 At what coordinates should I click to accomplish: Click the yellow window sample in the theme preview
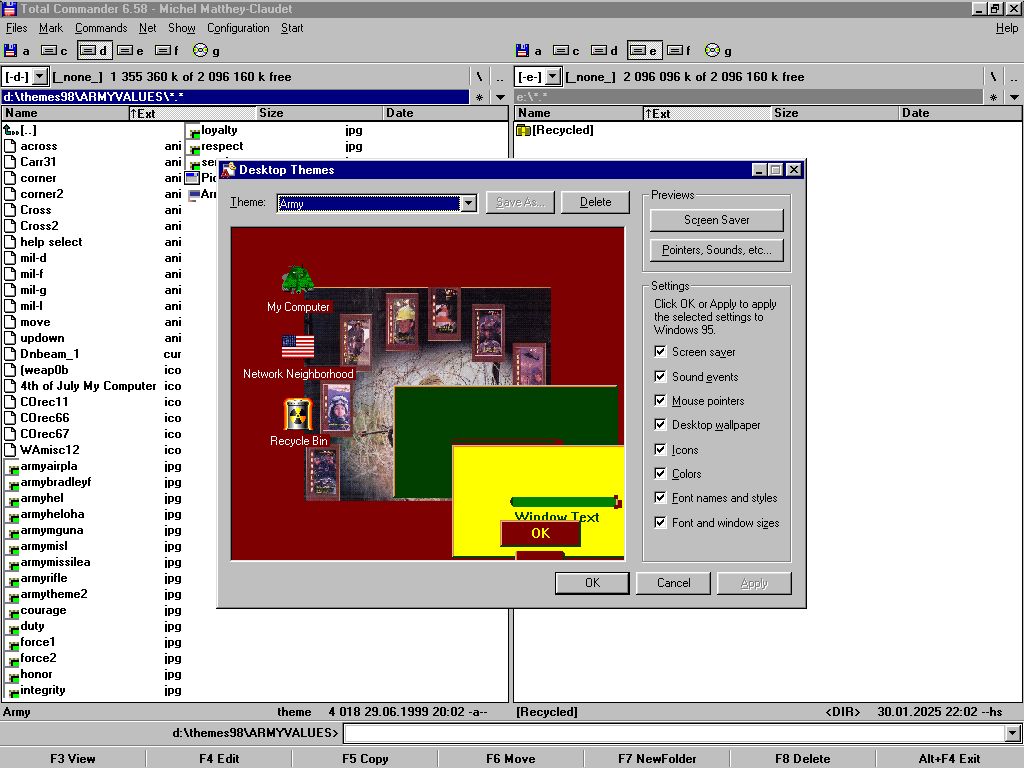coord(540,475)
